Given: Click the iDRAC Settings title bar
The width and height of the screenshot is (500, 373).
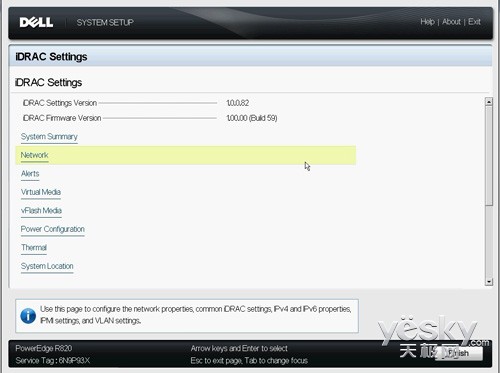Looking at the screenshot, I should pyautogui.click(x=250, y=56).
